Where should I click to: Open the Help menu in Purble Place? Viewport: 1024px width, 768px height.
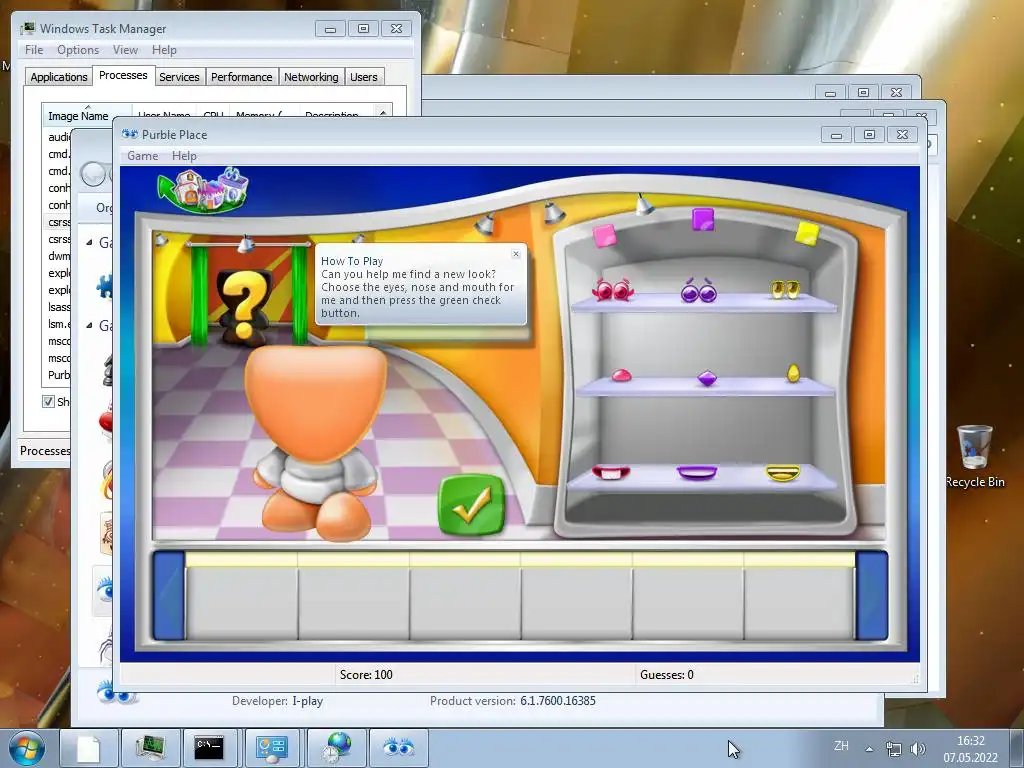[x=184, y=155]
